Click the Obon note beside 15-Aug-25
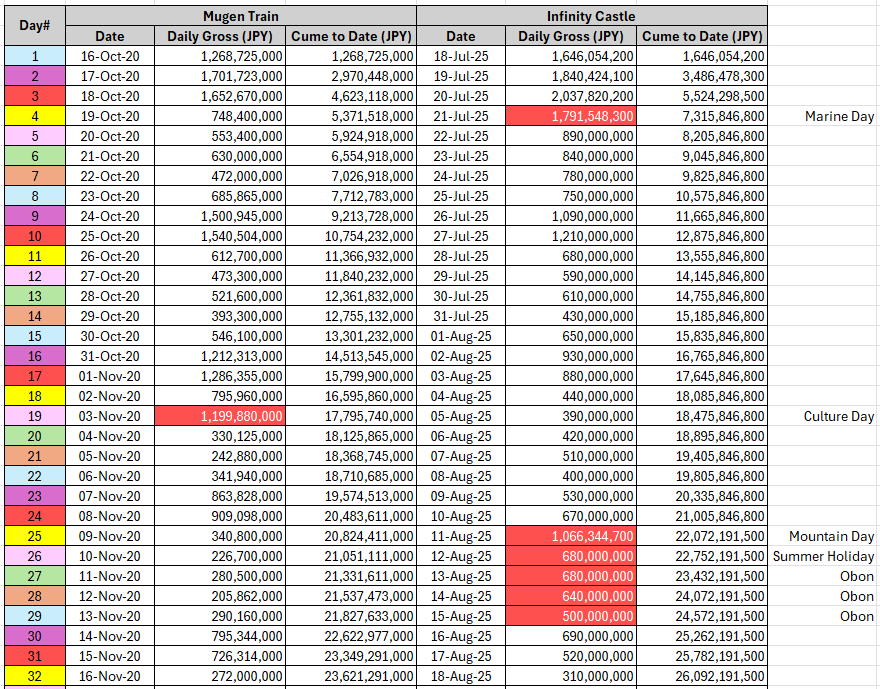Screen dimensions: 880x689 (x=856, y=616)
